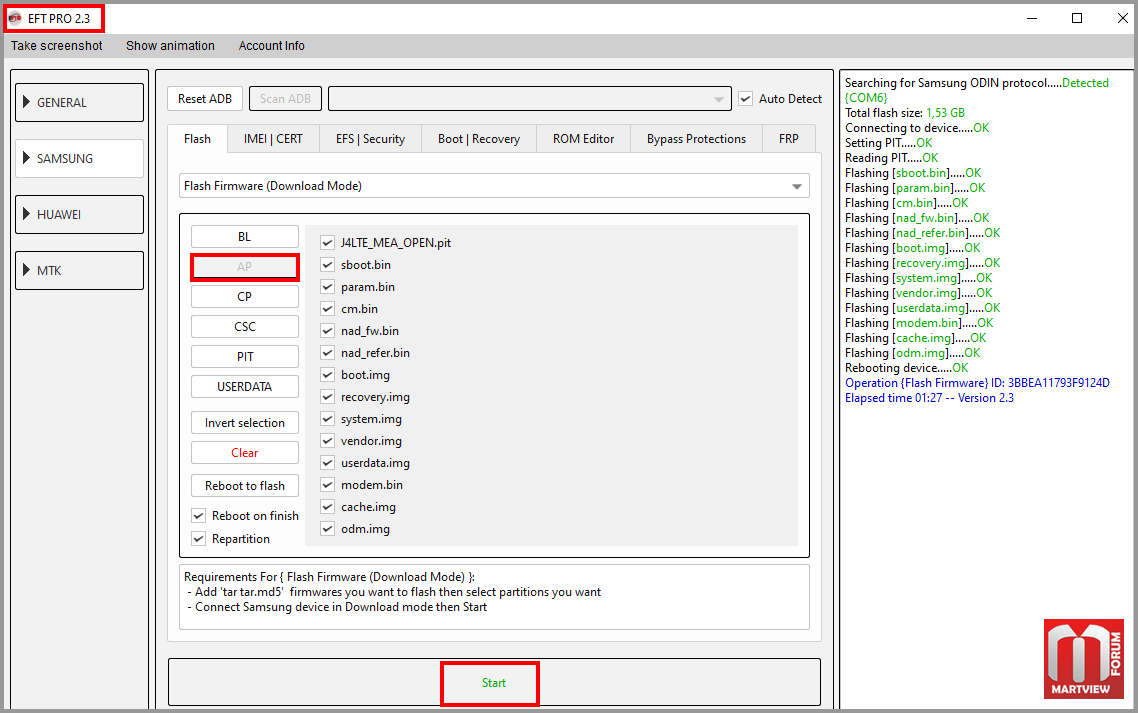Click the Operation Flash Firmware ID log line
Viewport: 1138px width, 713px height.
click(977, 383)
